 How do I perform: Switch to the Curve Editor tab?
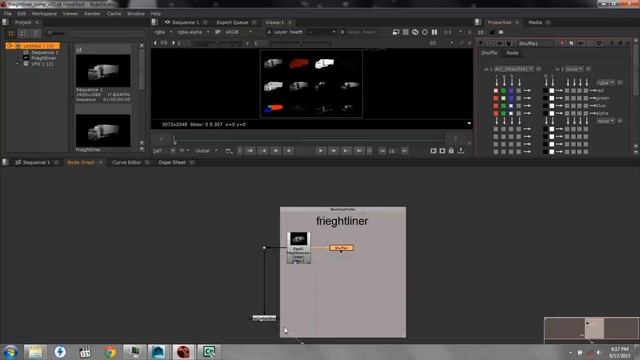point(127,162)
